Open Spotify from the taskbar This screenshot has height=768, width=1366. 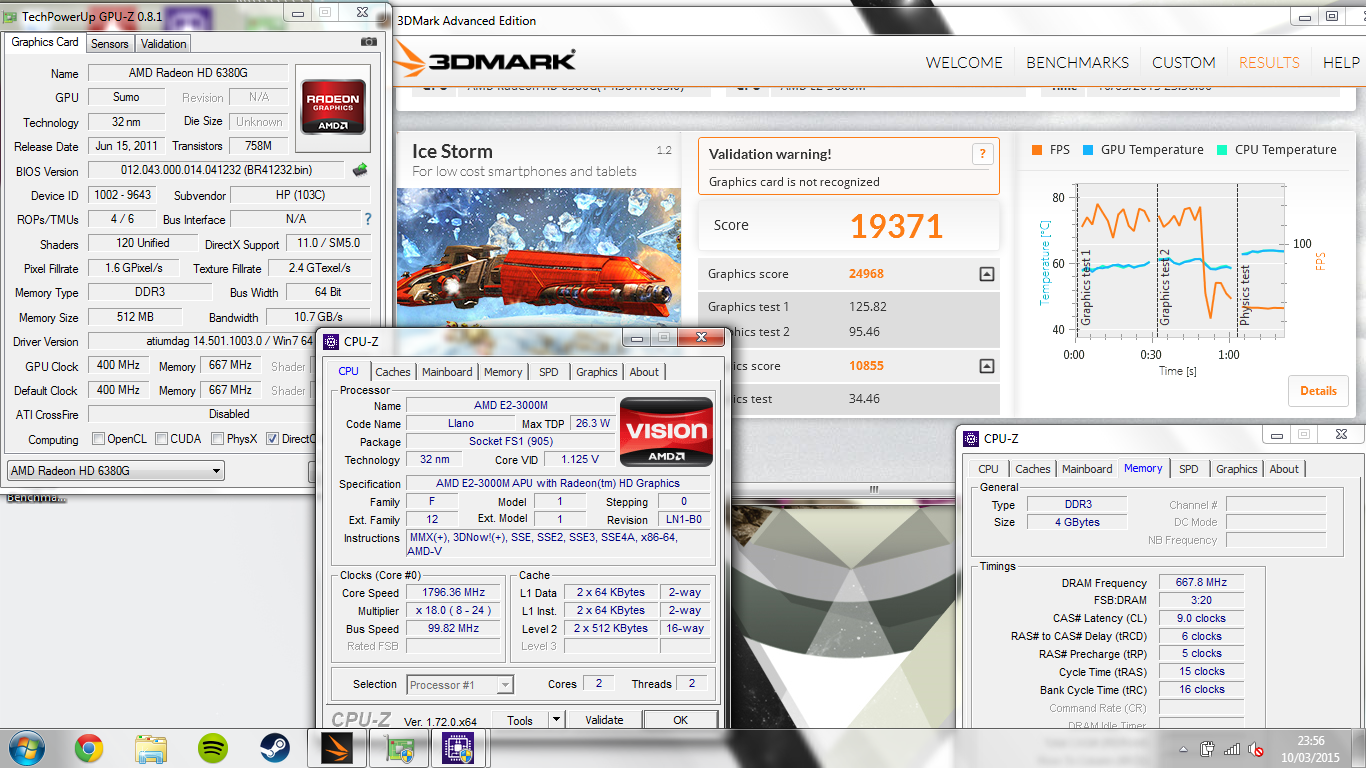click(x=213, y=748)
